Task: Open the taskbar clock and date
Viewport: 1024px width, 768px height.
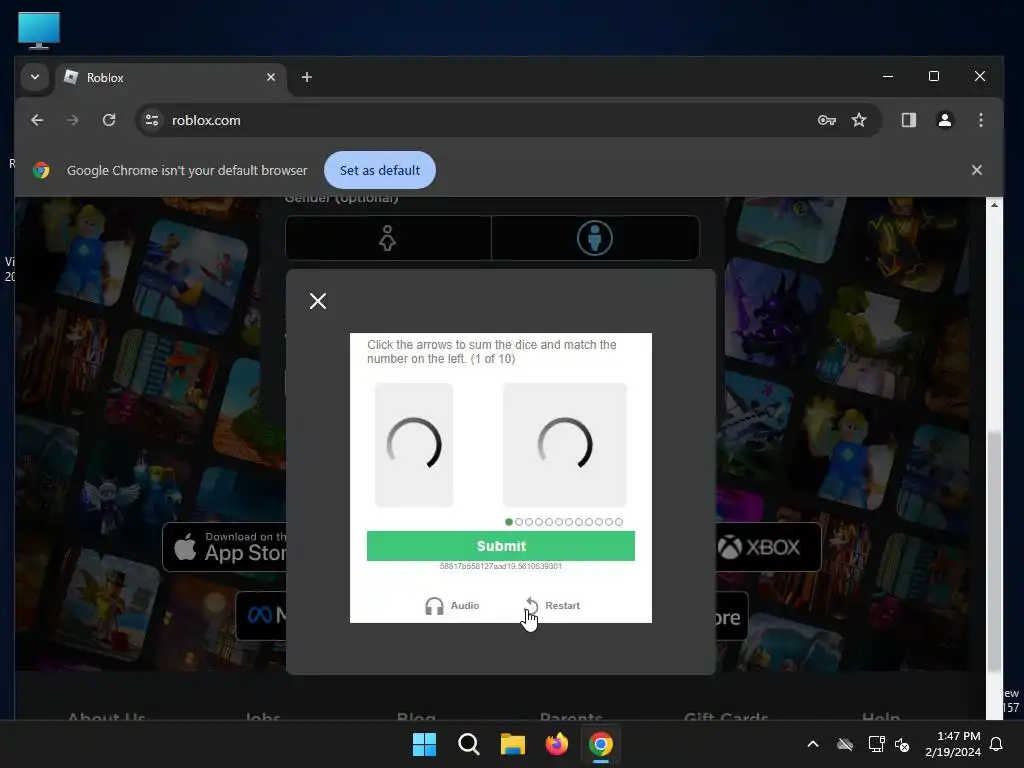Action: (953, 744)
